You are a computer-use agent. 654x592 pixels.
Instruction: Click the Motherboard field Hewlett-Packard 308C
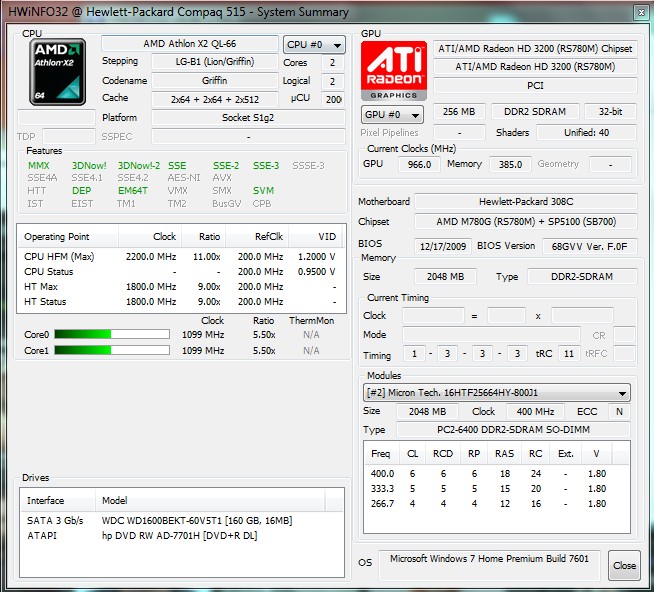point(526,202)
